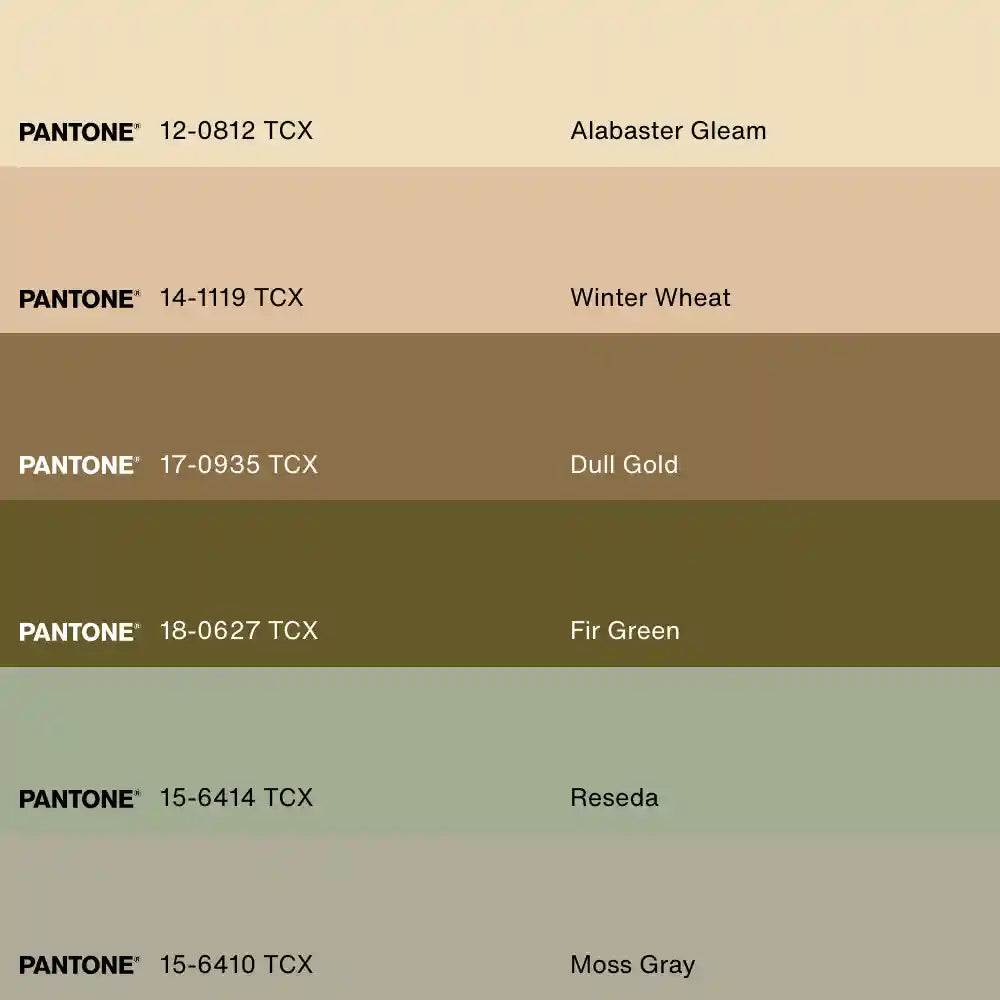Click the PANTONE logo in the Moss Gray row
The image size is (1000, 1000).
click(79, 965)
